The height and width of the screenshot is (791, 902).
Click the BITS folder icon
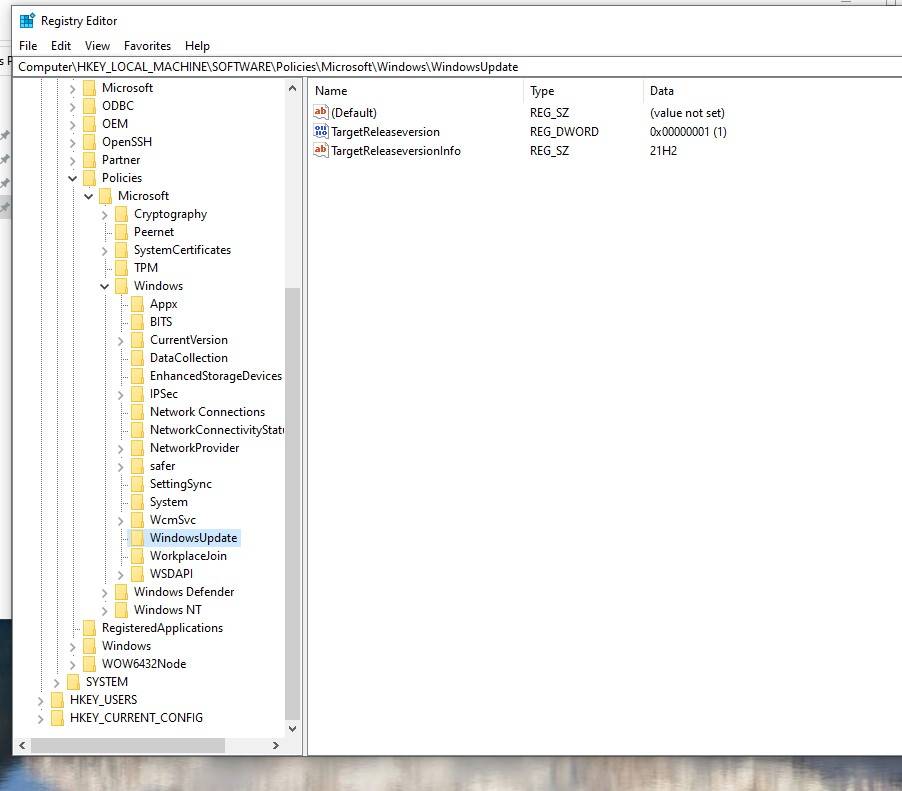(137, 322)
